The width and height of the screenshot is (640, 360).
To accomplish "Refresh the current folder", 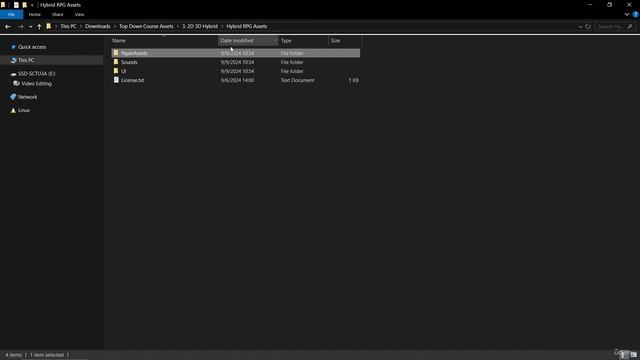I will pyautogui.click(x=588, y=27).
